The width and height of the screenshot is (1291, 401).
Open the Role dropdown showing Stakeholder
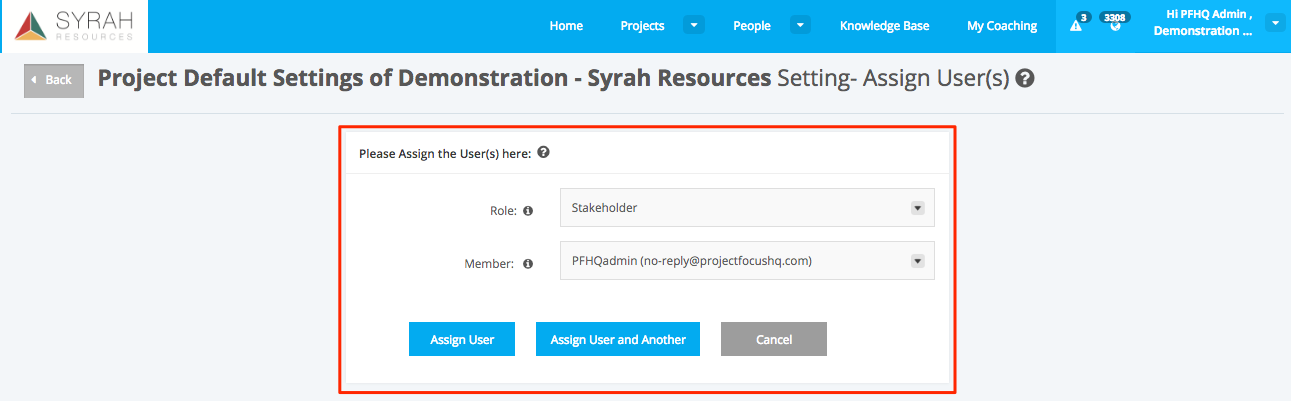coord(747,208)
